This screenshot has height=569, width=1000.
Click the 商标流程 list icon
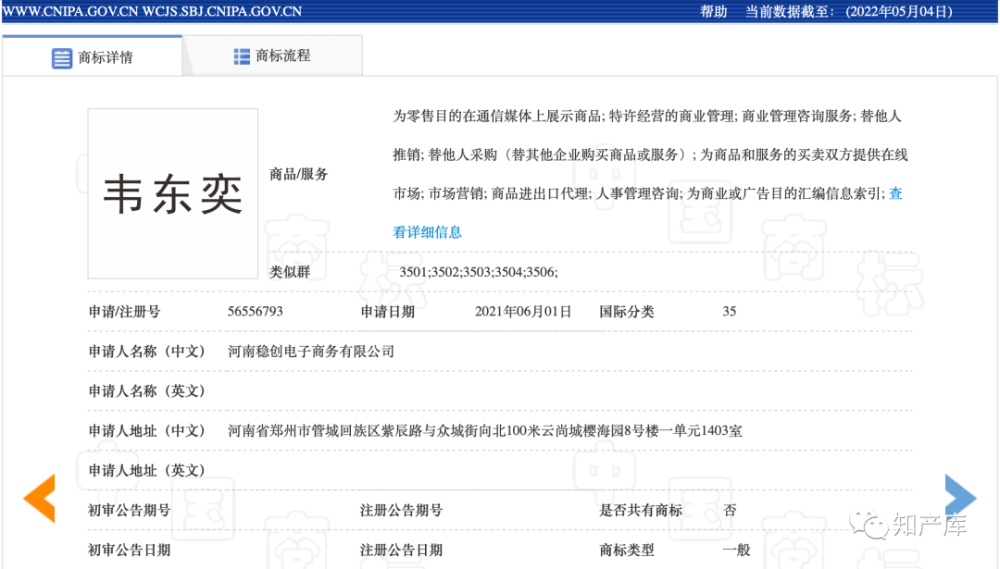[x=242, y=57]
